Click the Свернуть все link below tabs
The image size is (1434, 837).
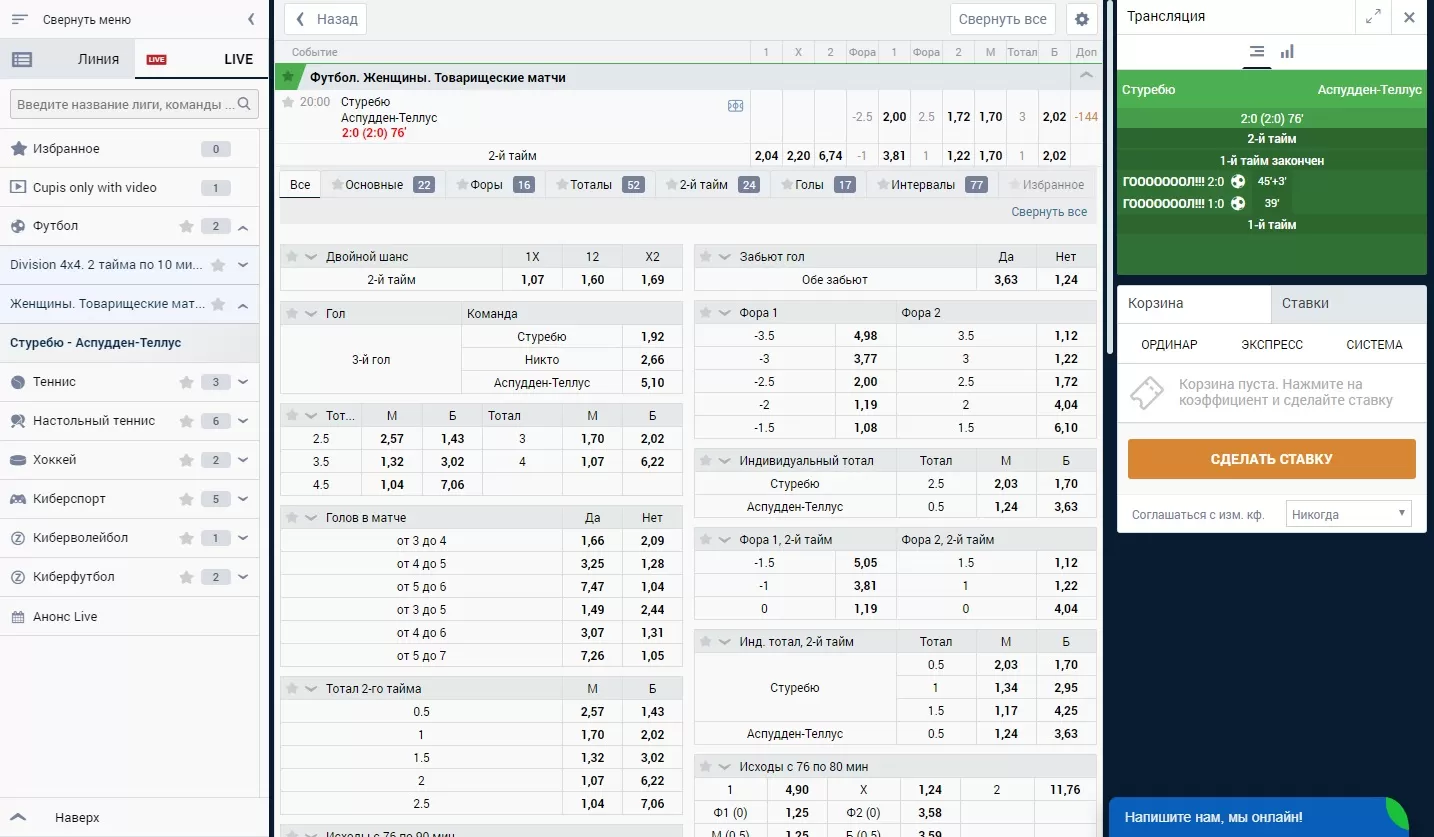click(x=1048, y=212)
